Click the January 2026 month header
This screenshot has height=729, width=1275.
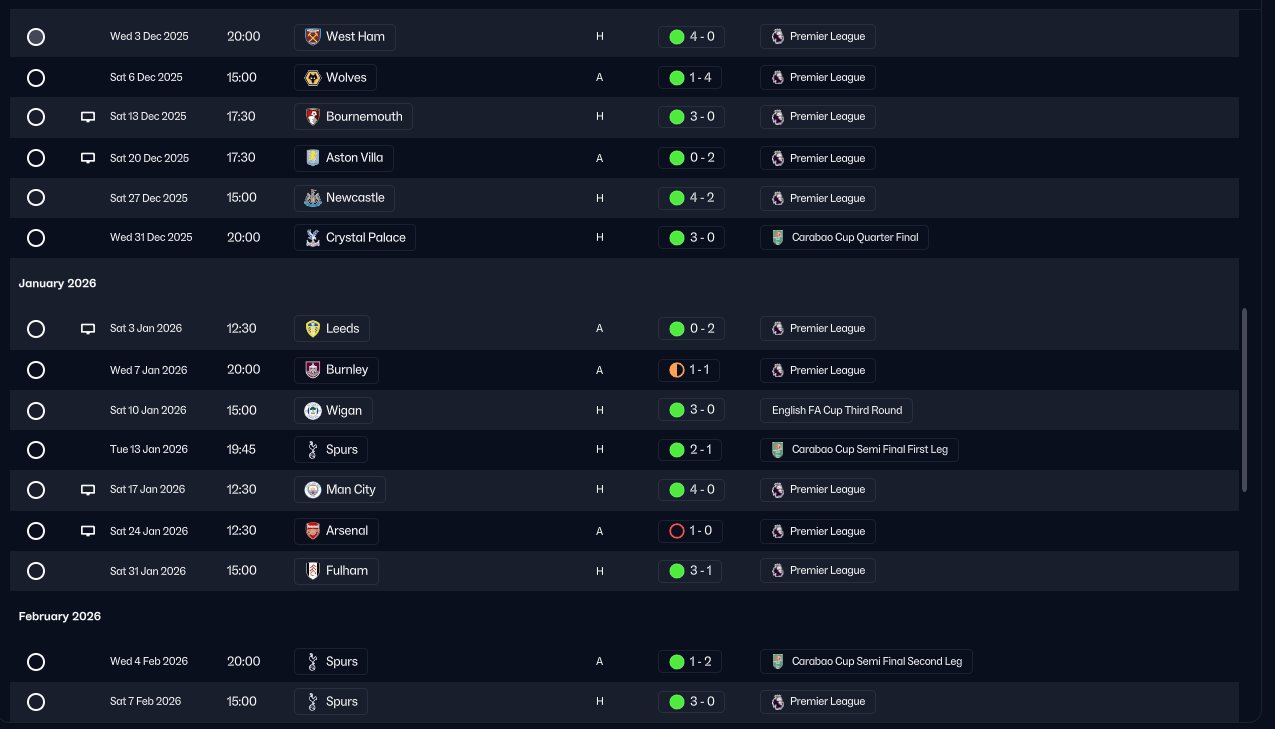pyautogui.click(x=58, y=284)
